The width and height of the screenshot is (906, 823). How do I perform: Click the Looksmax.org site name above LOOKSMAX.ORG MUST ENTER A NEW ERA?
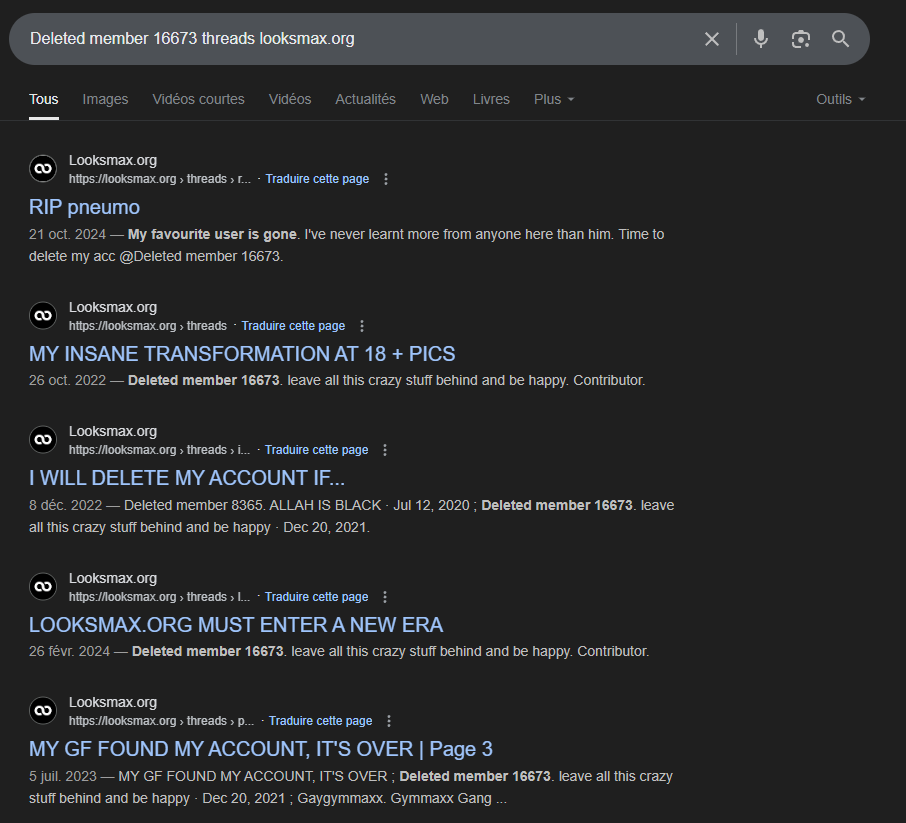click(x=113, y=578)
